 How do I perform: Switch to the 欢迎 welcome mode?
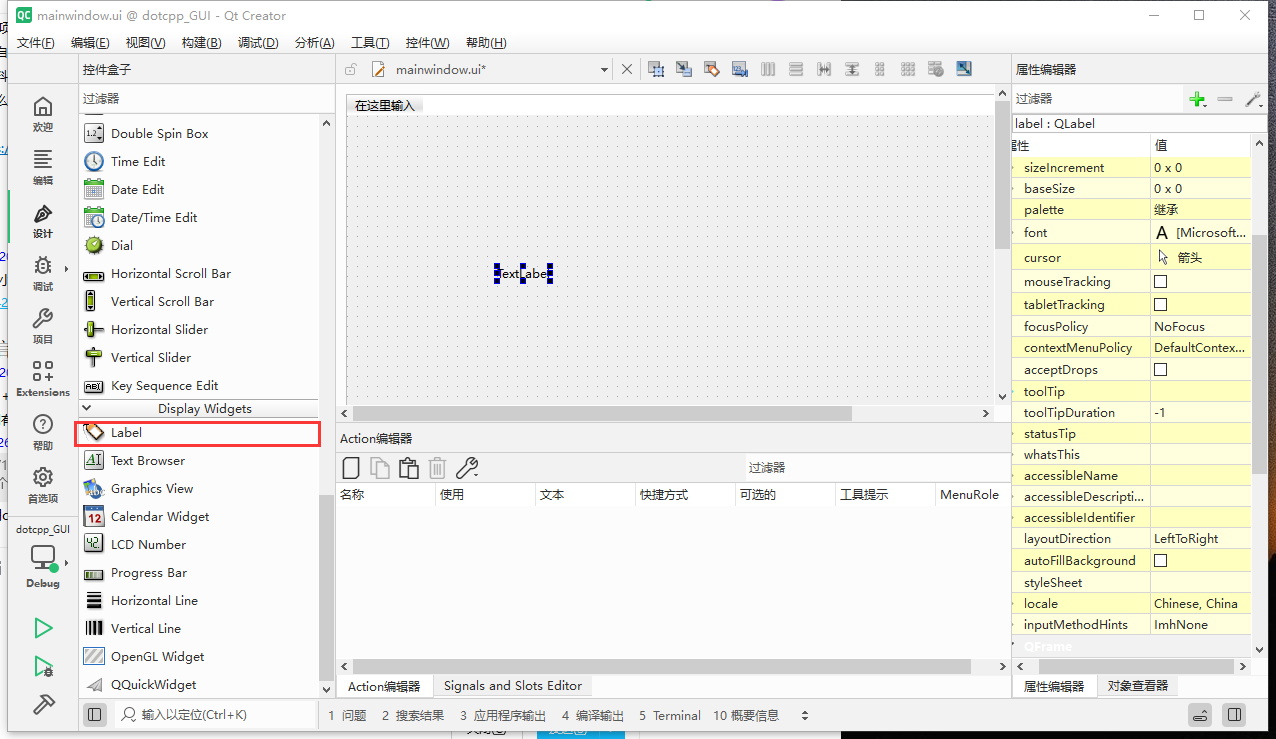point(43,115)
